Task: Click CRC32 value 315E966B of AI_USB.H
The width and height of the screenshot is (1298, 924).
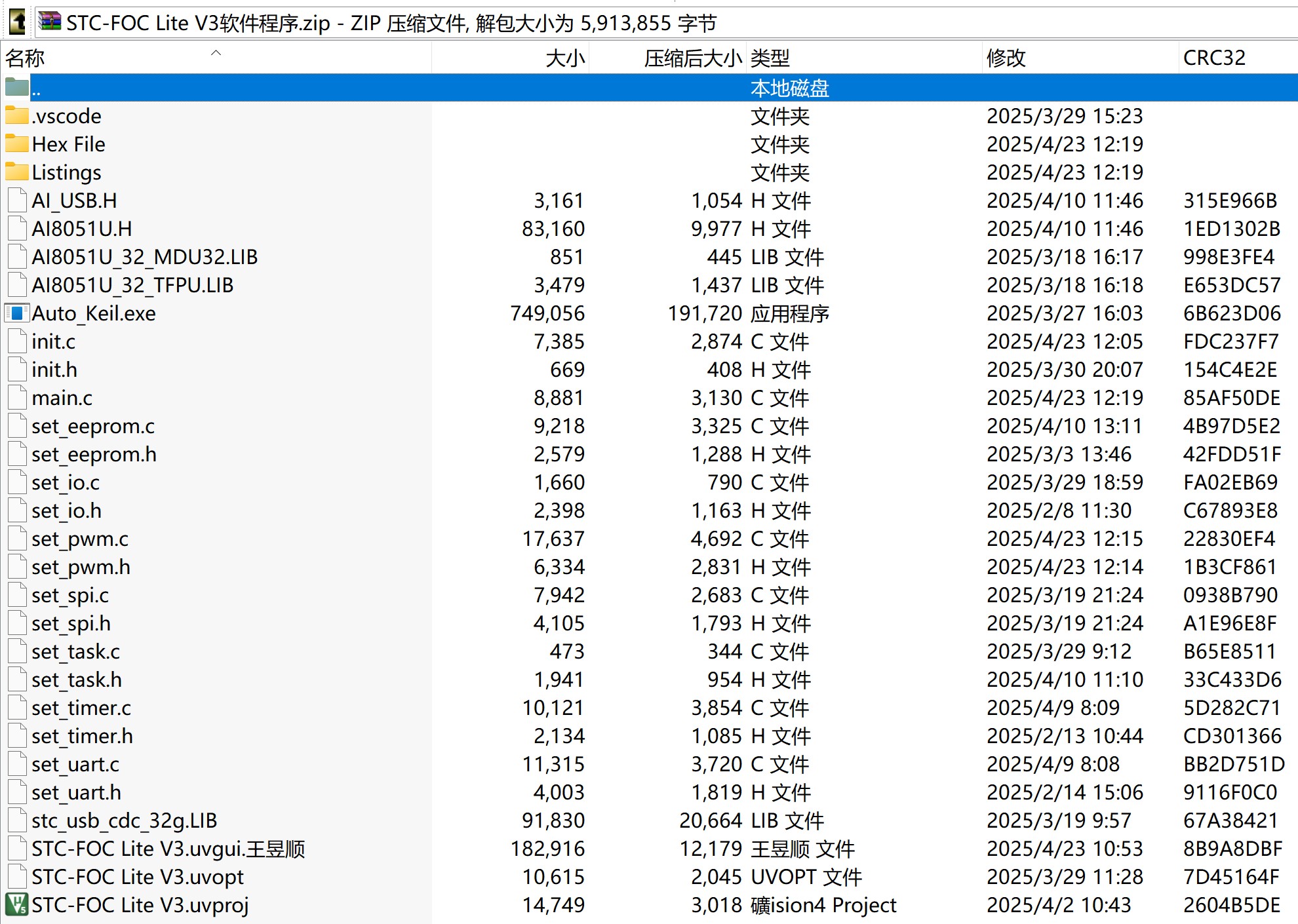Action: [1230, 201]
